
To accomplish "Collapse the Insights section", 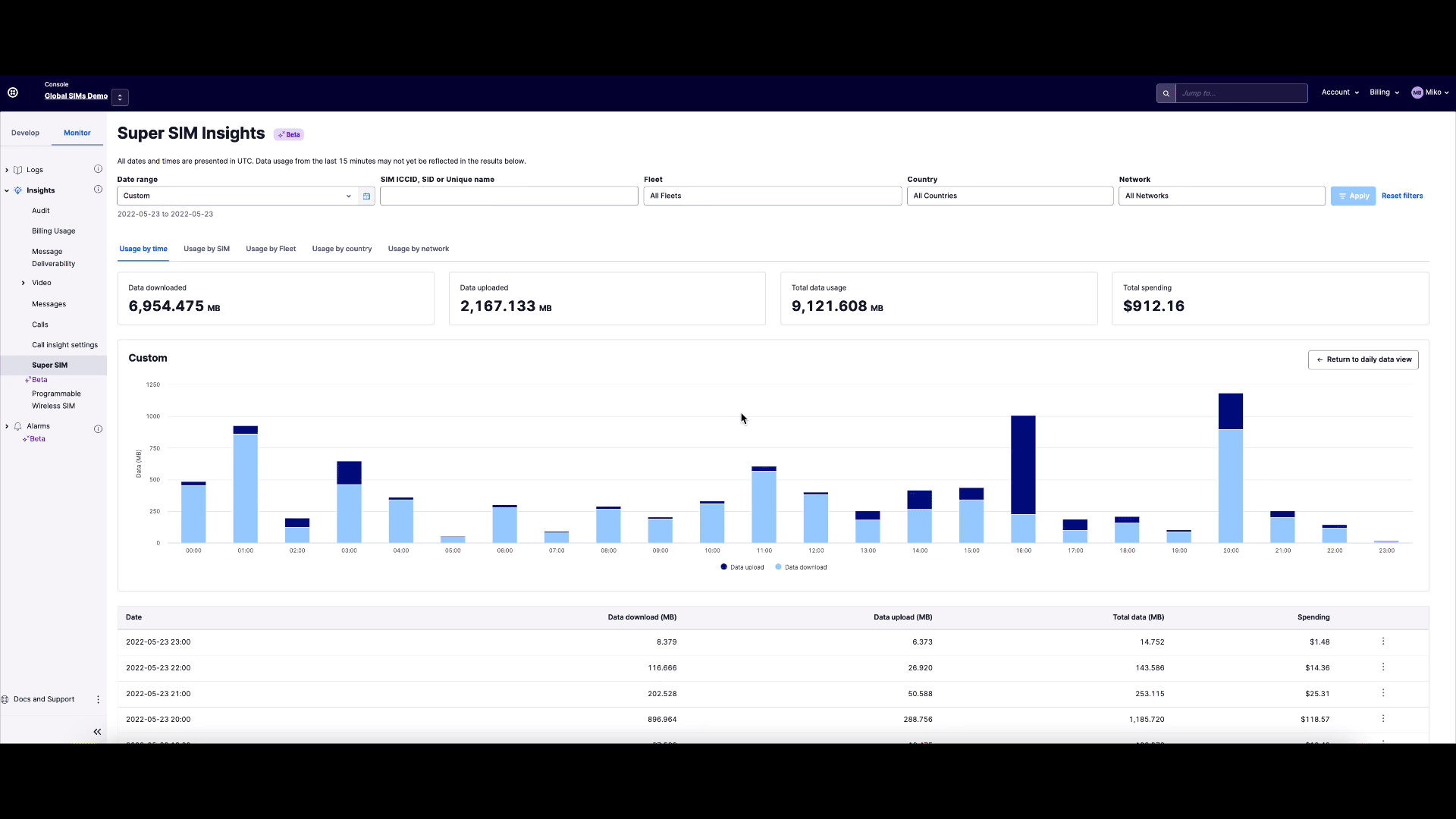I will [x=7, y=190].
